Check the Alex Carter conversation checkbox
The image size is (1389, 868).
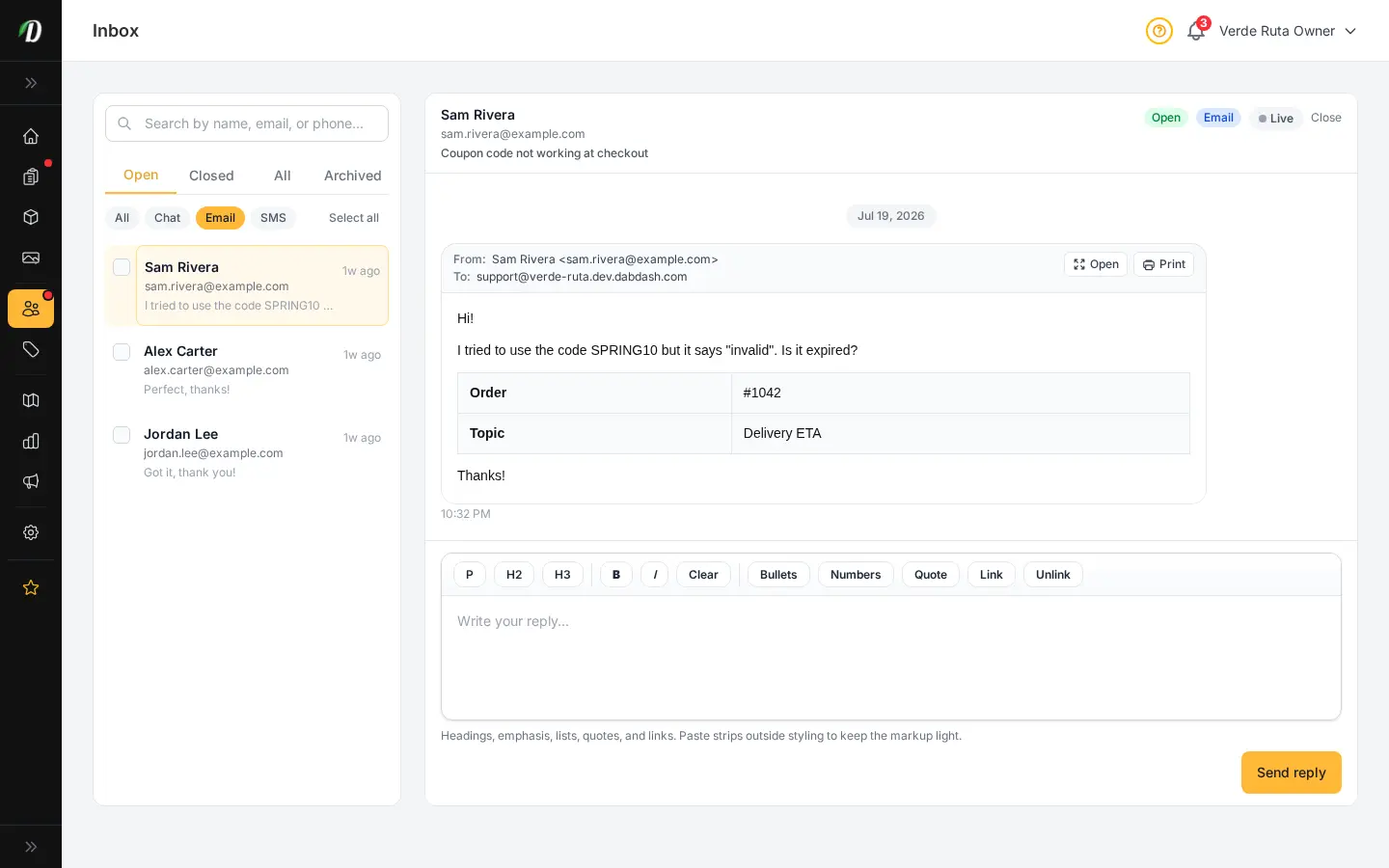click(x=122, y=352)
